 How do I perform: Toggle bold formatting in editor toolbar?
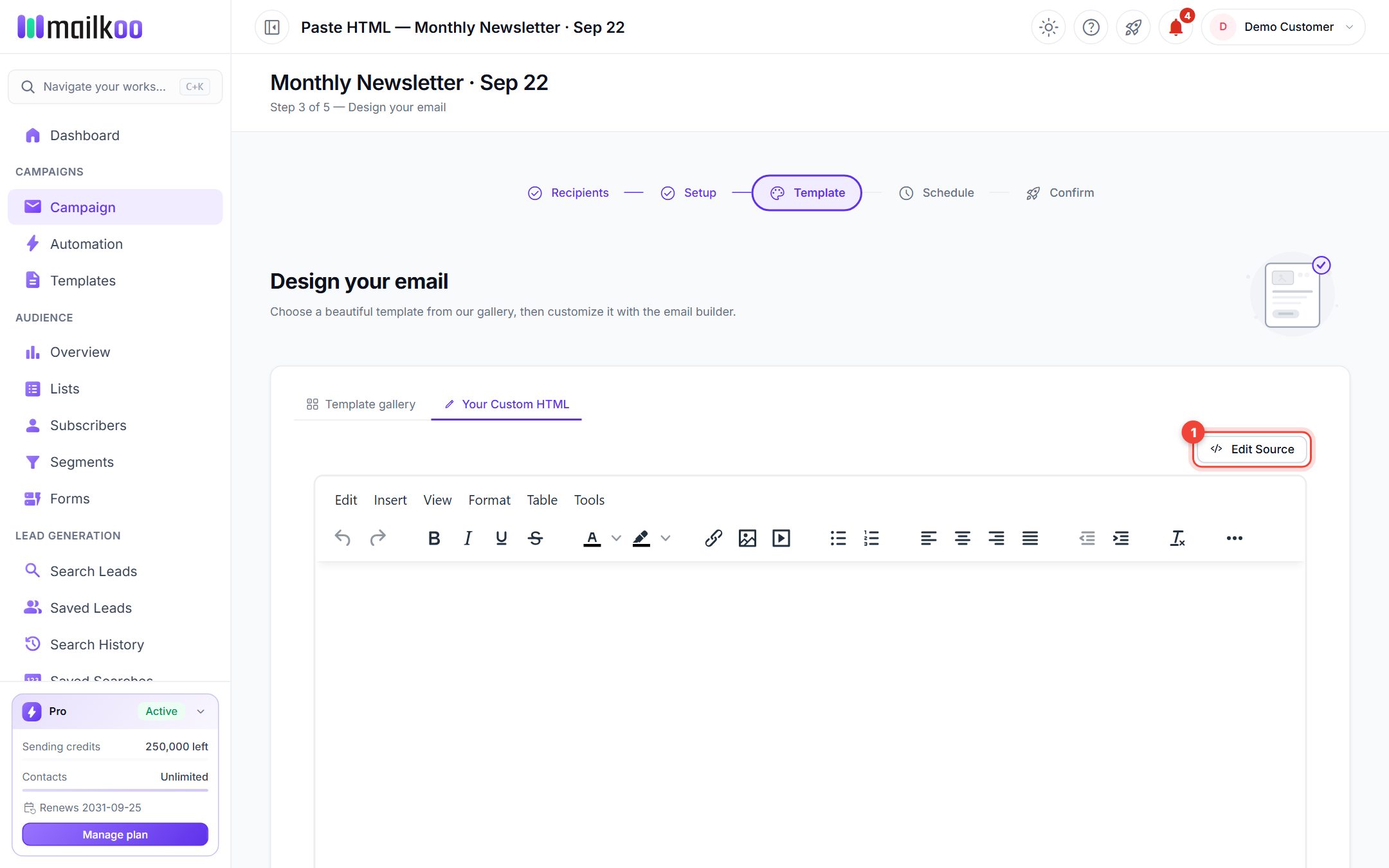tap(434, 538)
